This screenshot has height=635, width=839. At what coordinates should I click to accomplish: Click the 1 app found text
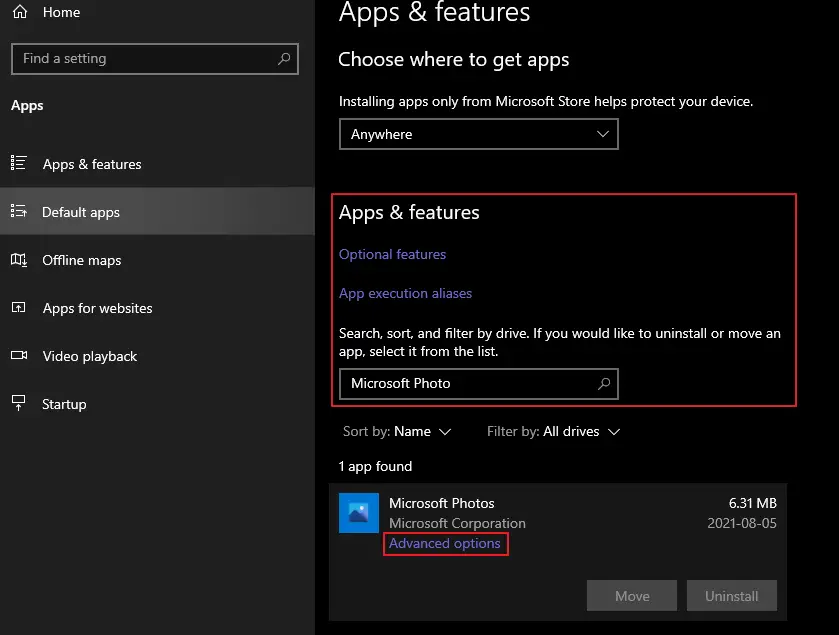375,466
